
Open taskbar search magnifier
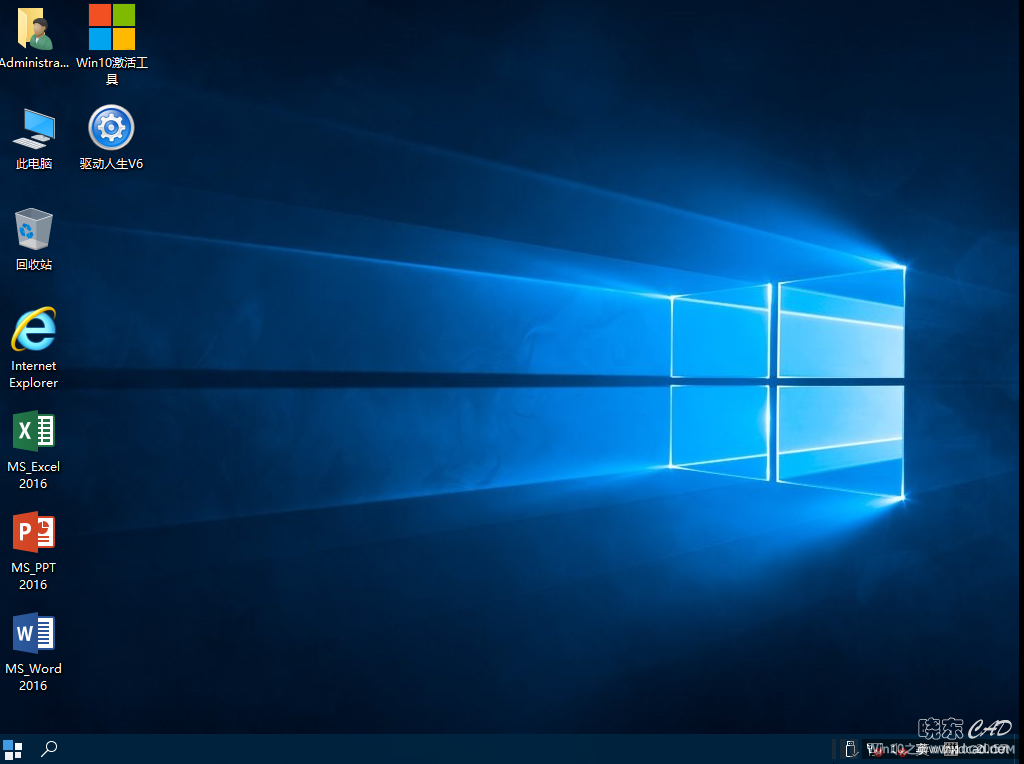click(x=49, y=748)
